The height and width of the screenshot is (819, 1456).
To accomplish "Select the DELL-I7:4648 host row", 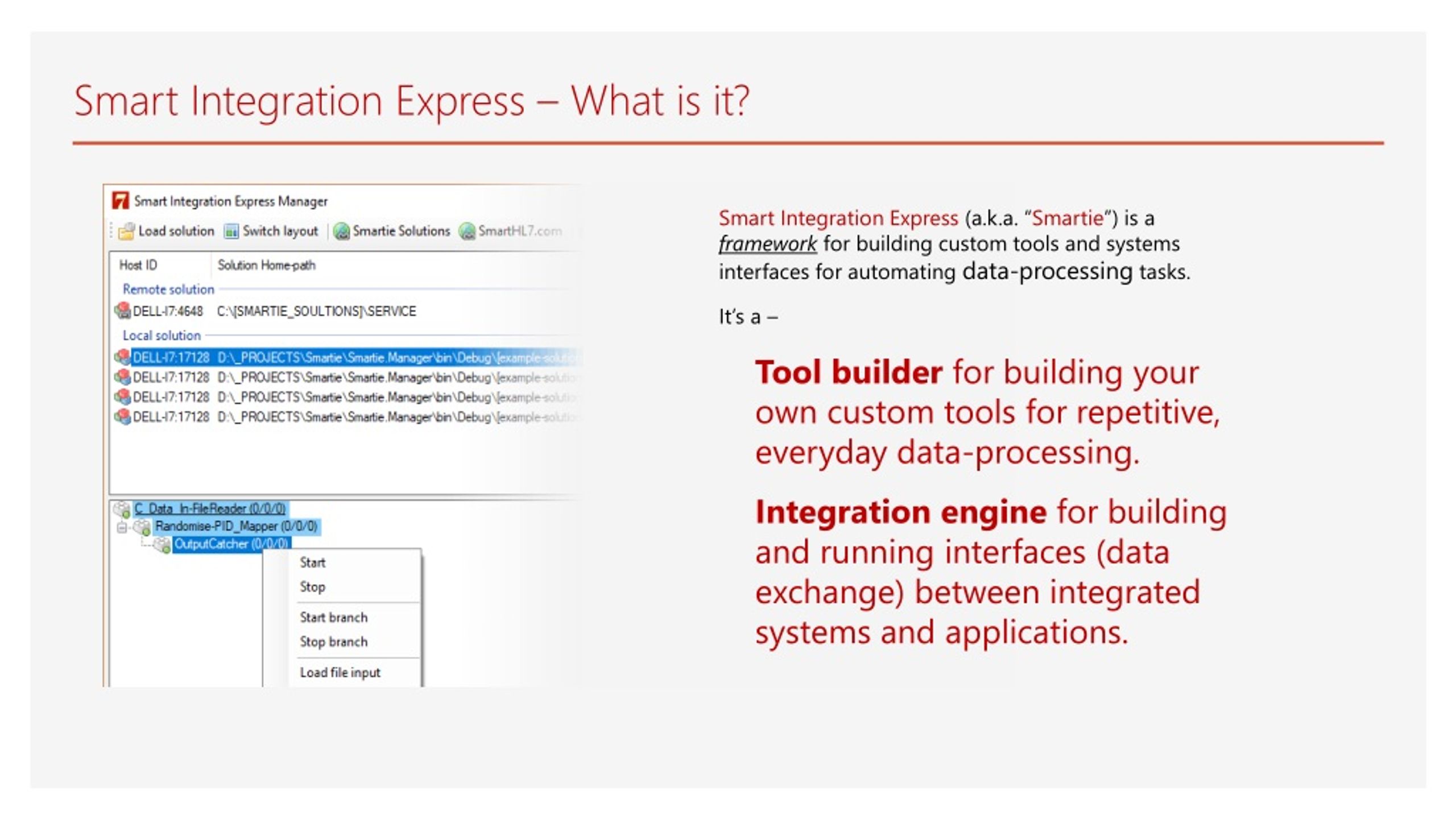I will click(x=167, y=311).
